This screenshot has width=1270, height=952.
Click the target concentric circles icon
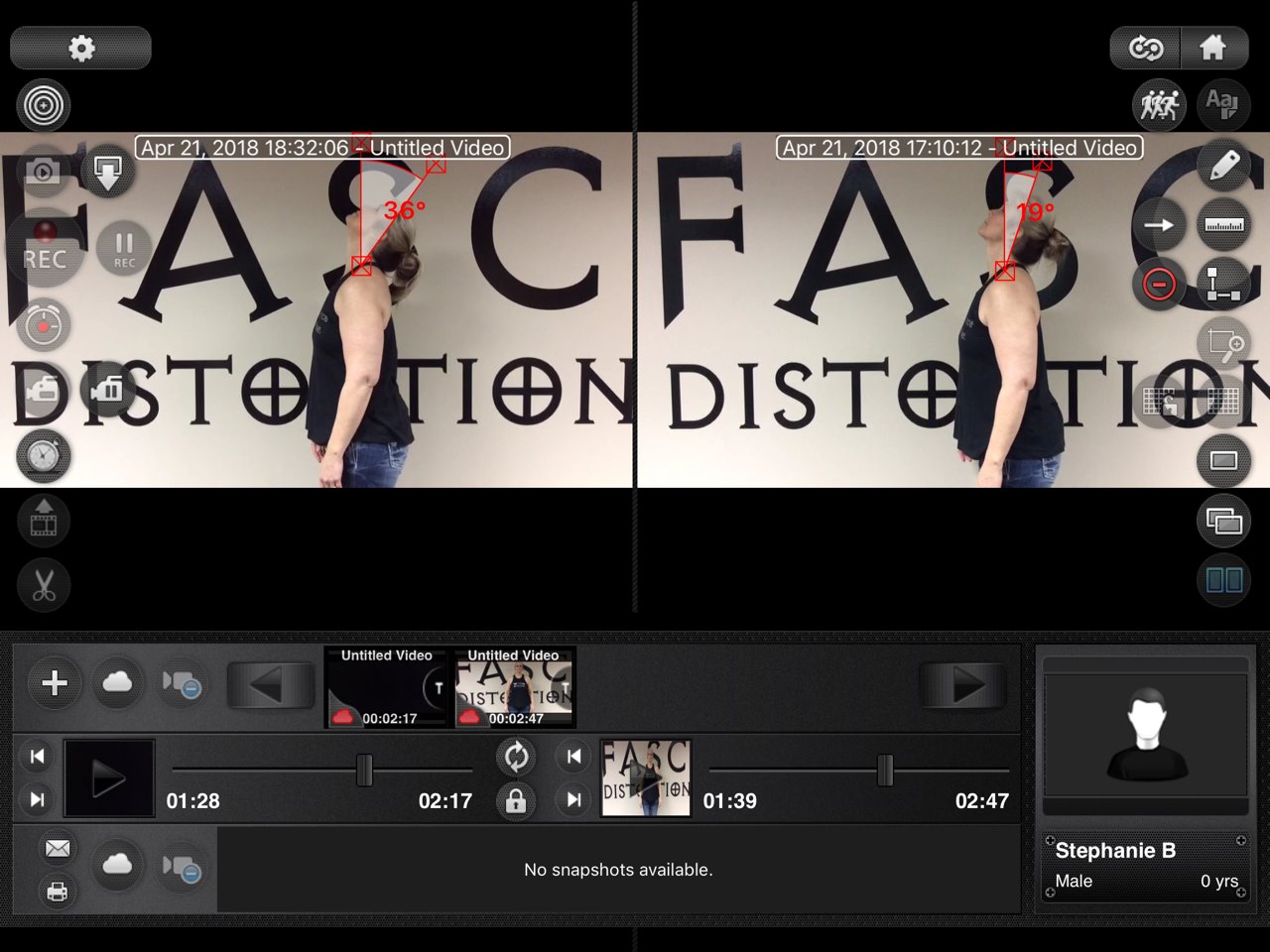(x=44, y=105)
